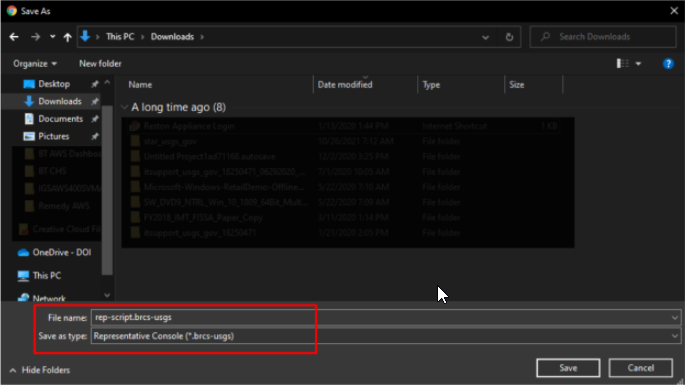Open the Help question mark icon
The height and width of the screenshot is (385, 685).
(x=668, y=64)
